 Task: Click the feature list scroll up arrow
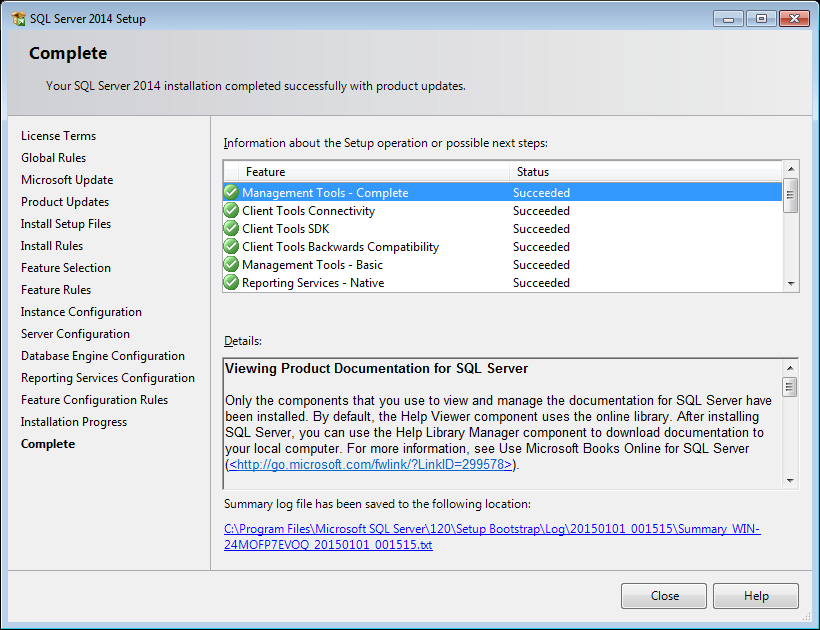[791, 169]
